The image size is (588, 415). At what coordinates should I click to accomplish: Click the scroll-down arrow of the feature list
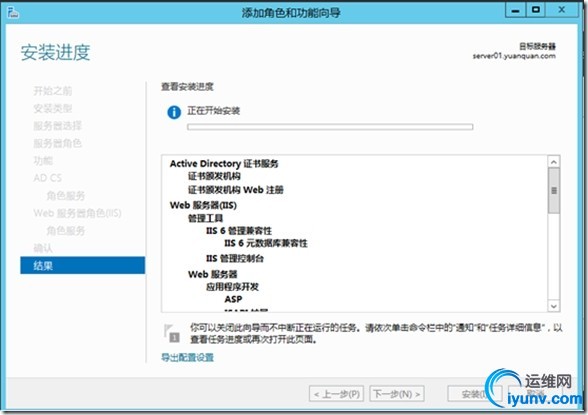tap(554, 306)
